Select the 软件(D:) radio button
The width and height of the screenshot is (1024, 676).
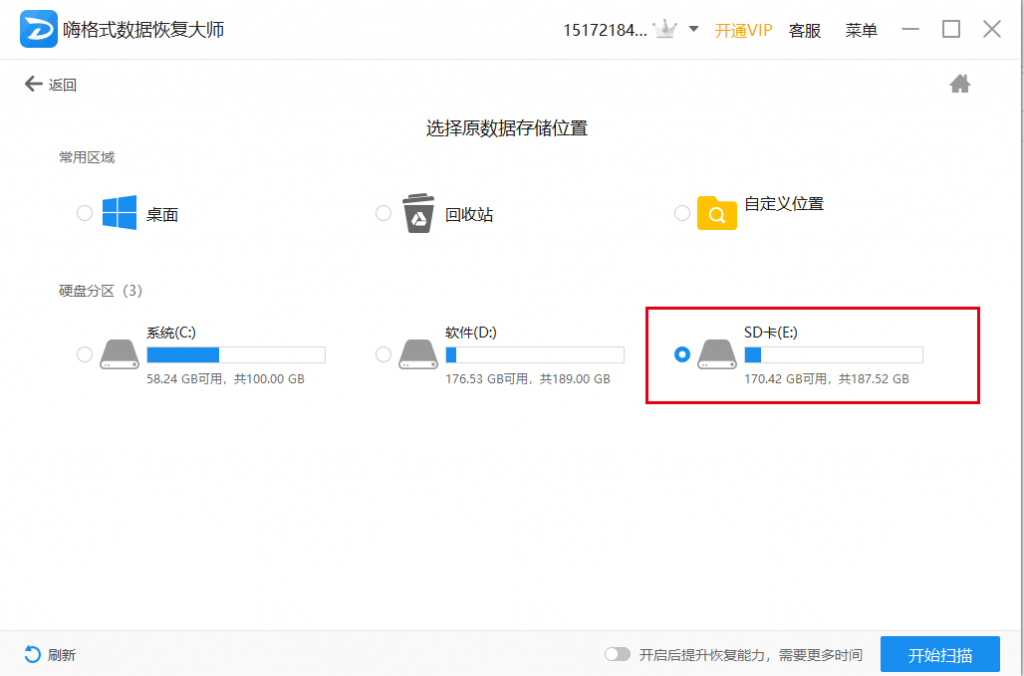click(383, 354)
